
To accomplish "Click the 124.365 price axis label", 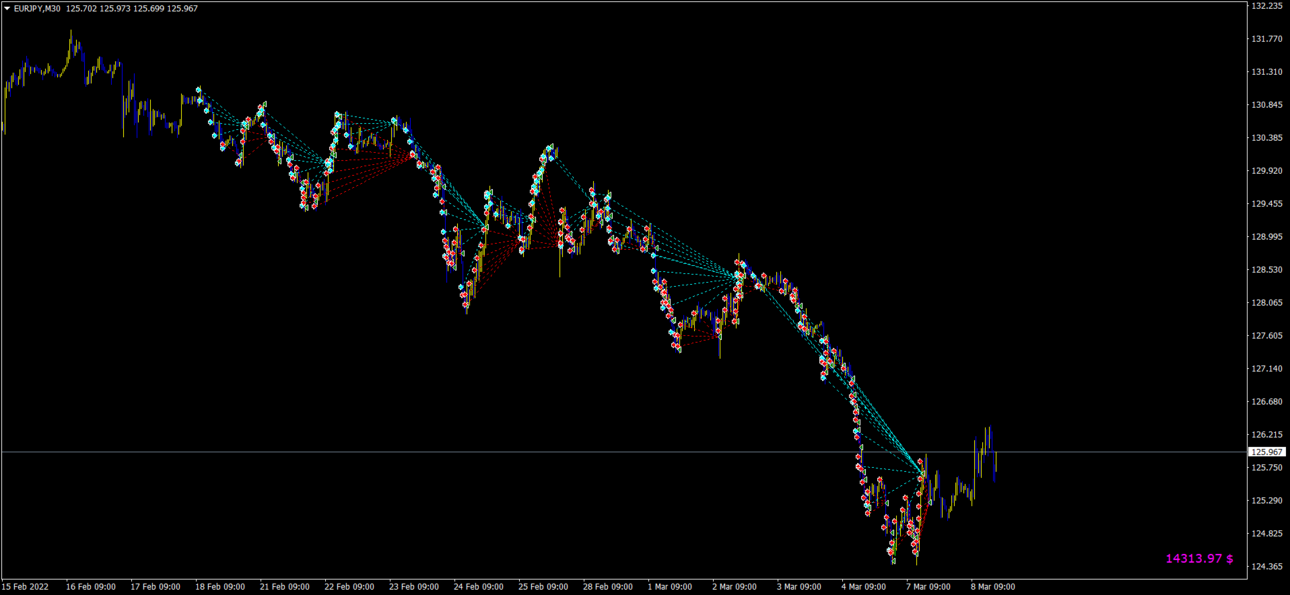I will pos(1267,567).
